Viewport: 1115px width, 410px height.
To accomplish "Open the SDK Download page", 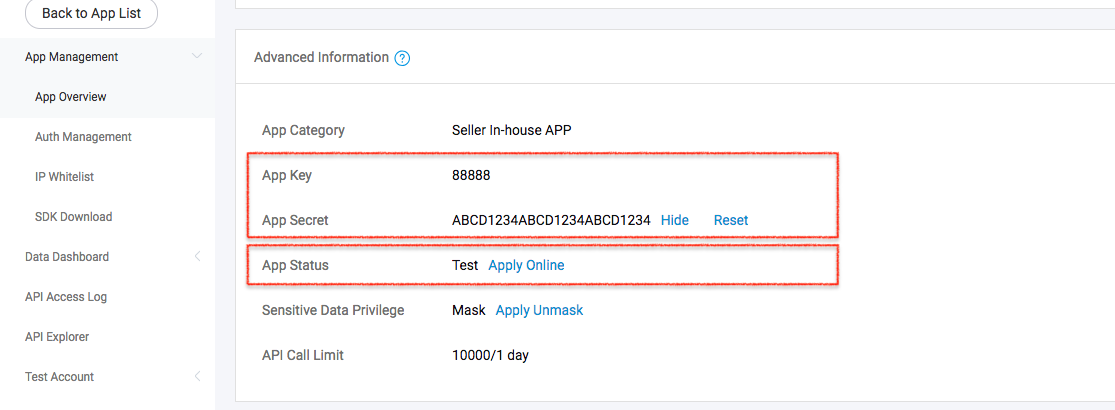I will [x=73, y=217].
